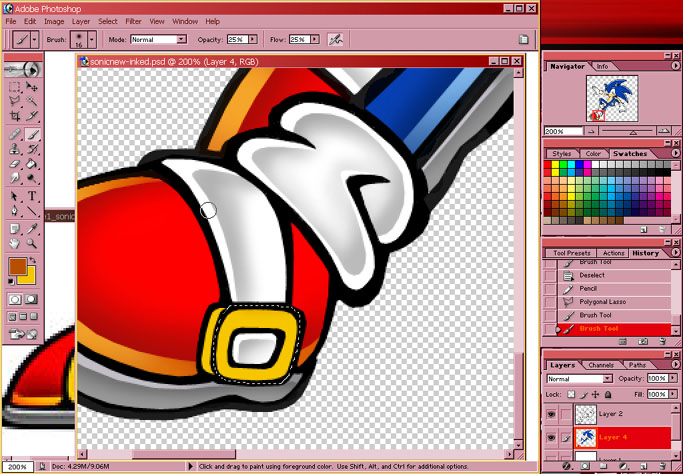Screen dimensions: 683x474
Task: Open the file browser palette well icon
Action: (524, 39)
